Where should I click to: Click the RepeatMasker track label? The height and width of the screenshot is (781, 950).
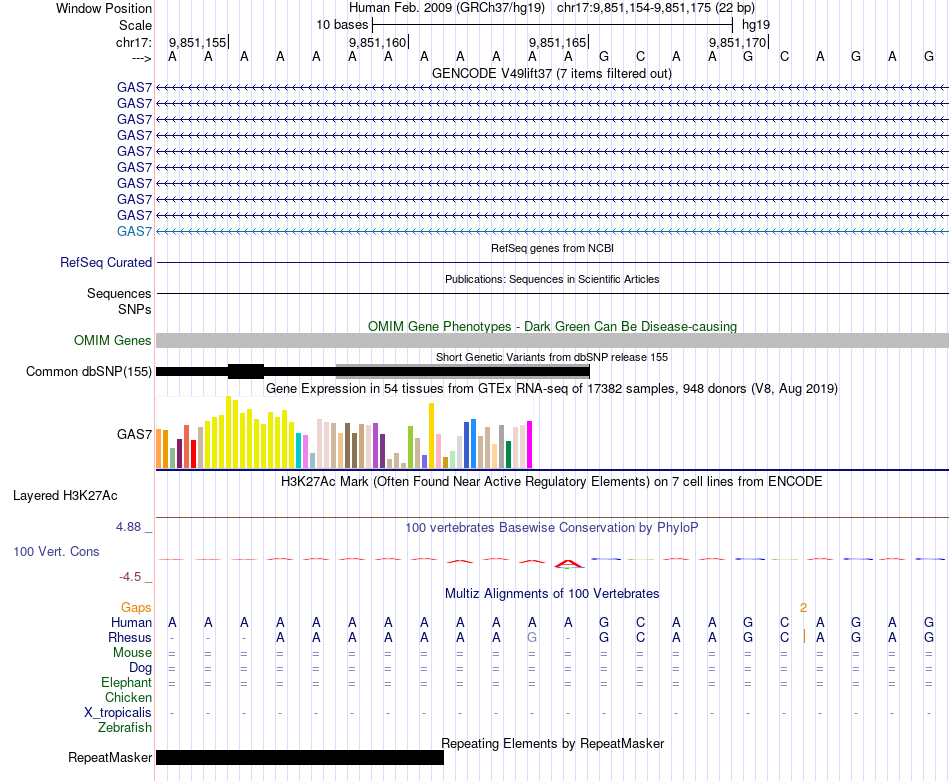(110, 757)
